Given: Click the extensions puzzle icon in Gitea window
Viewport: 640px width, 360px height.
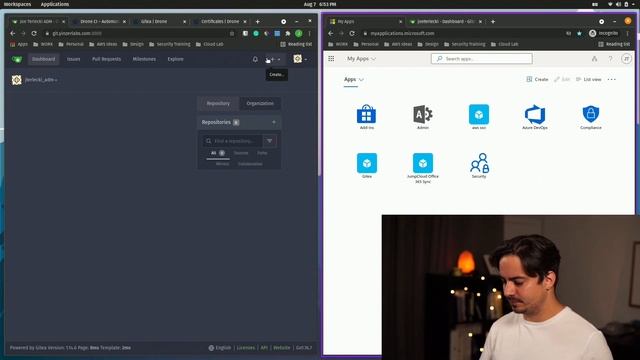Looking at the screenshot, I should (288, 33).
